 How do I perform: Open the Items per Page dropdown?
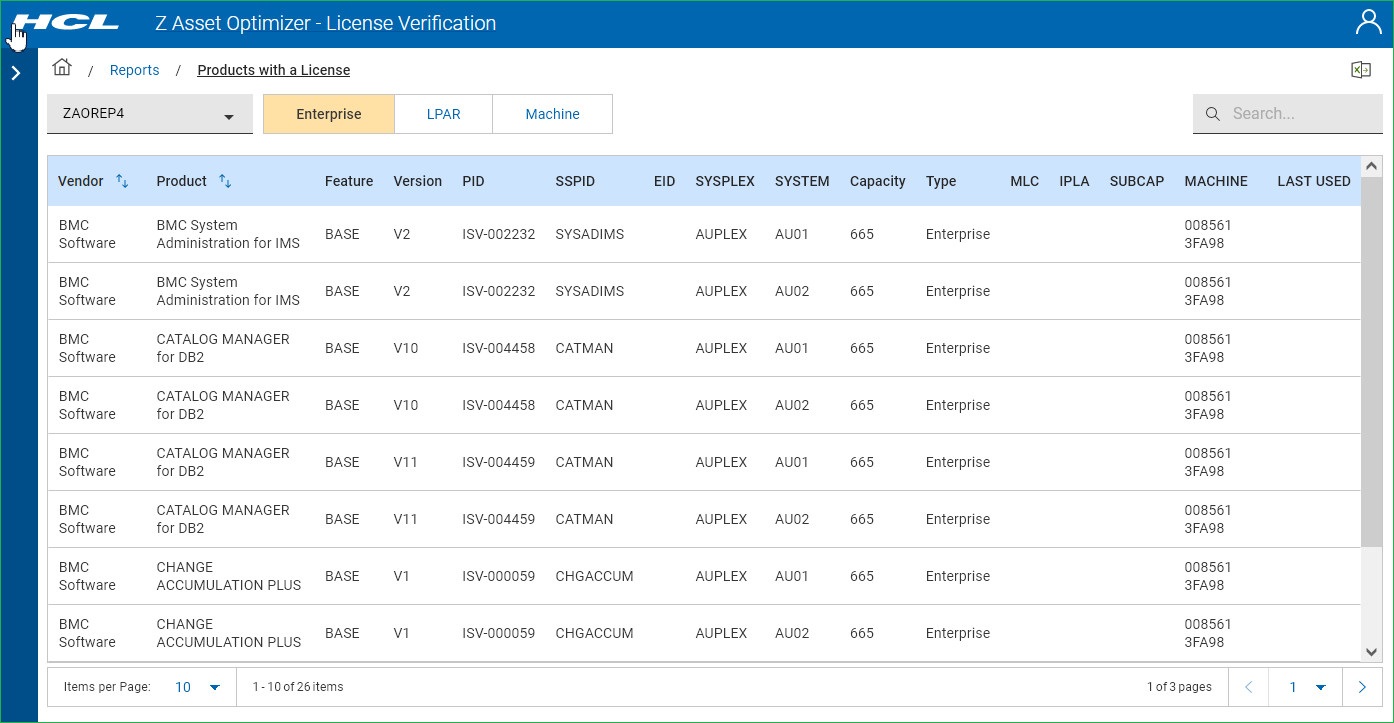tap(197, 687)
